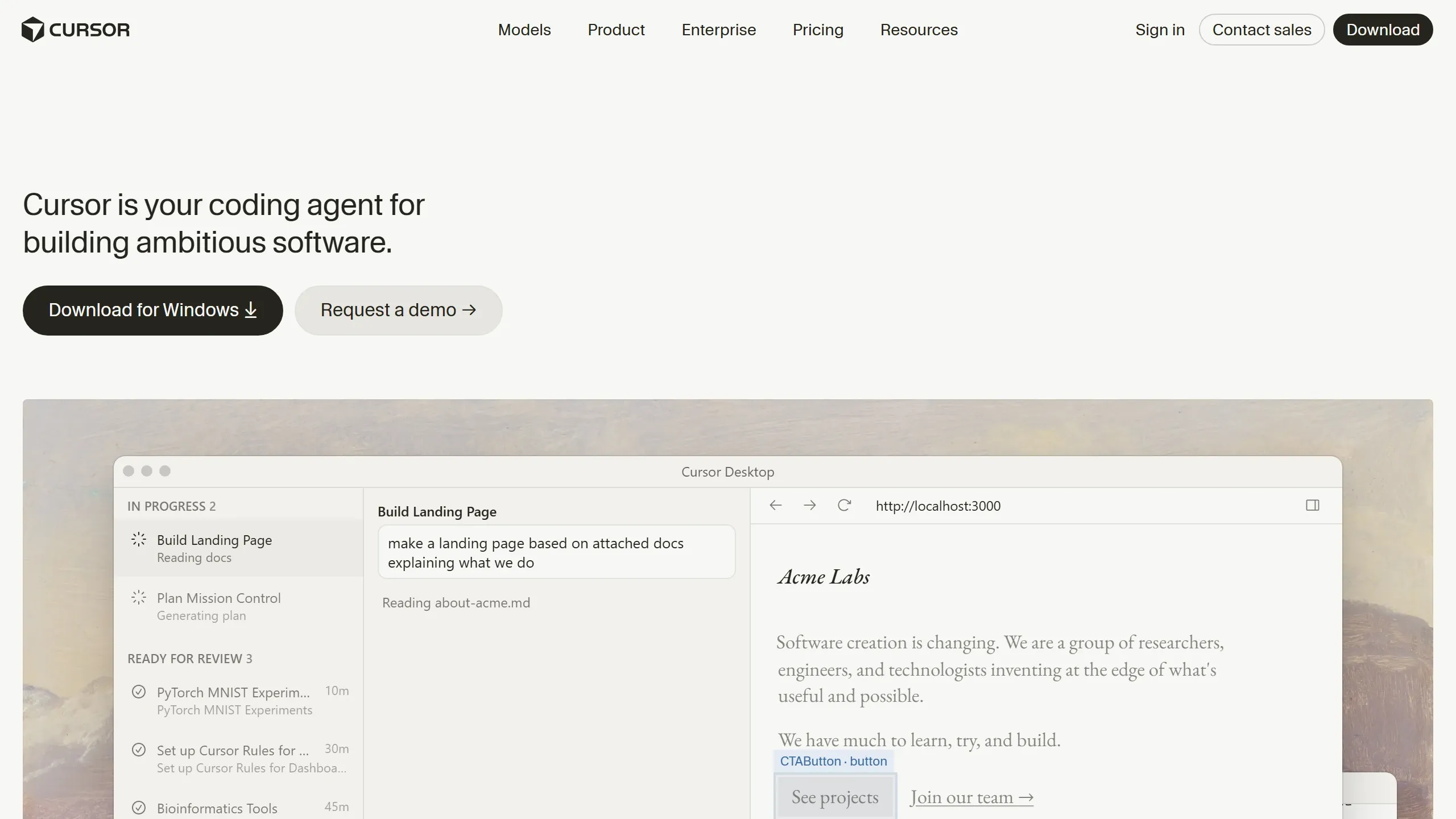The width and height of the screenshot is (1456, 819).
Task: Click the hero headline about coding agent
Action: pyautogui.click(x=224, y=223)
